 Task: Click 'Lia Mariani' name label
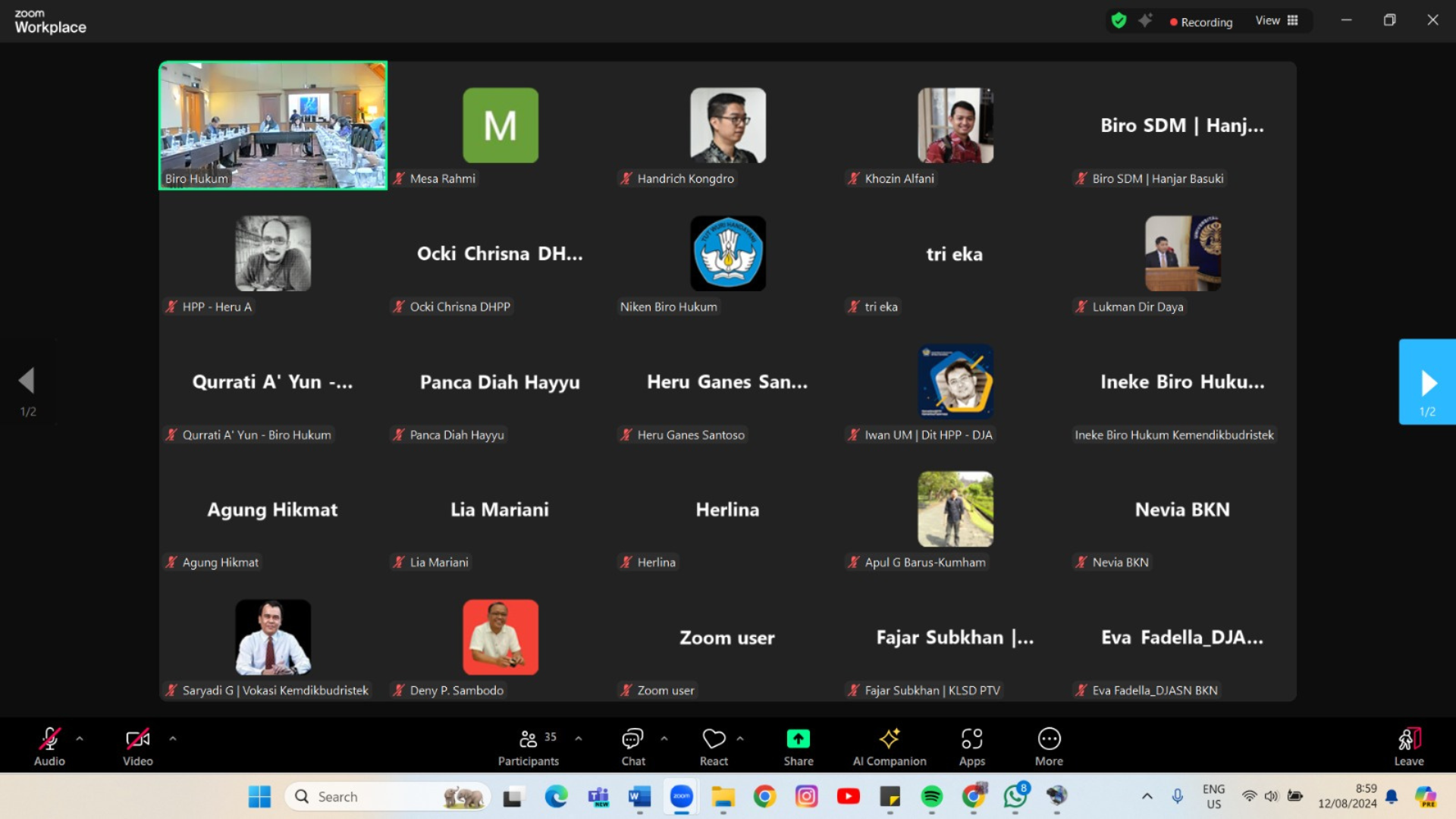[x=439, y=562]
